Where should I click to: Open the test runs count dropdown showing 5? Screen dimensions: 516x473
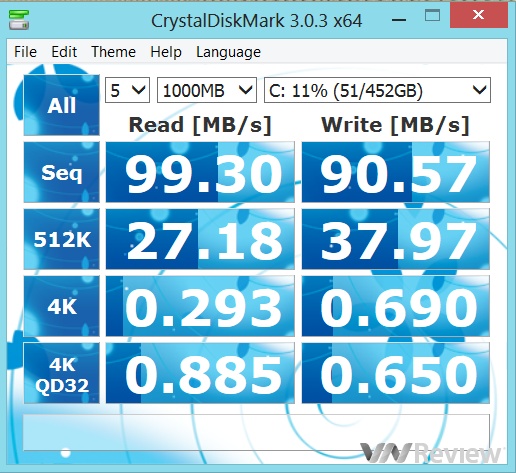pos(127,90)
